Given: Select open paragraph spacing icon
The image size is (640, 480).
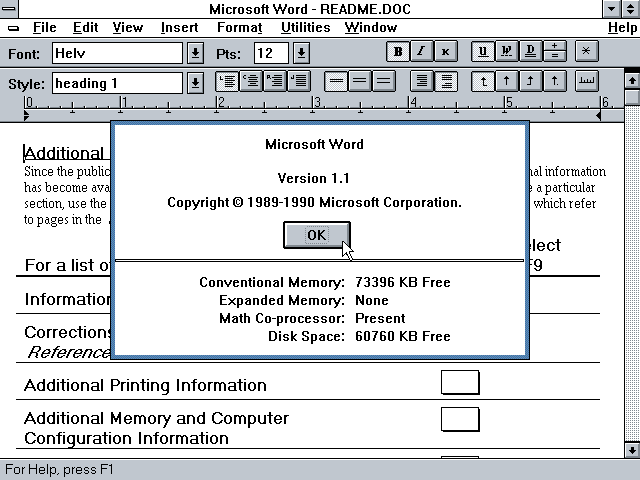Looking at the screenshot, I should (x=445, y=81).
